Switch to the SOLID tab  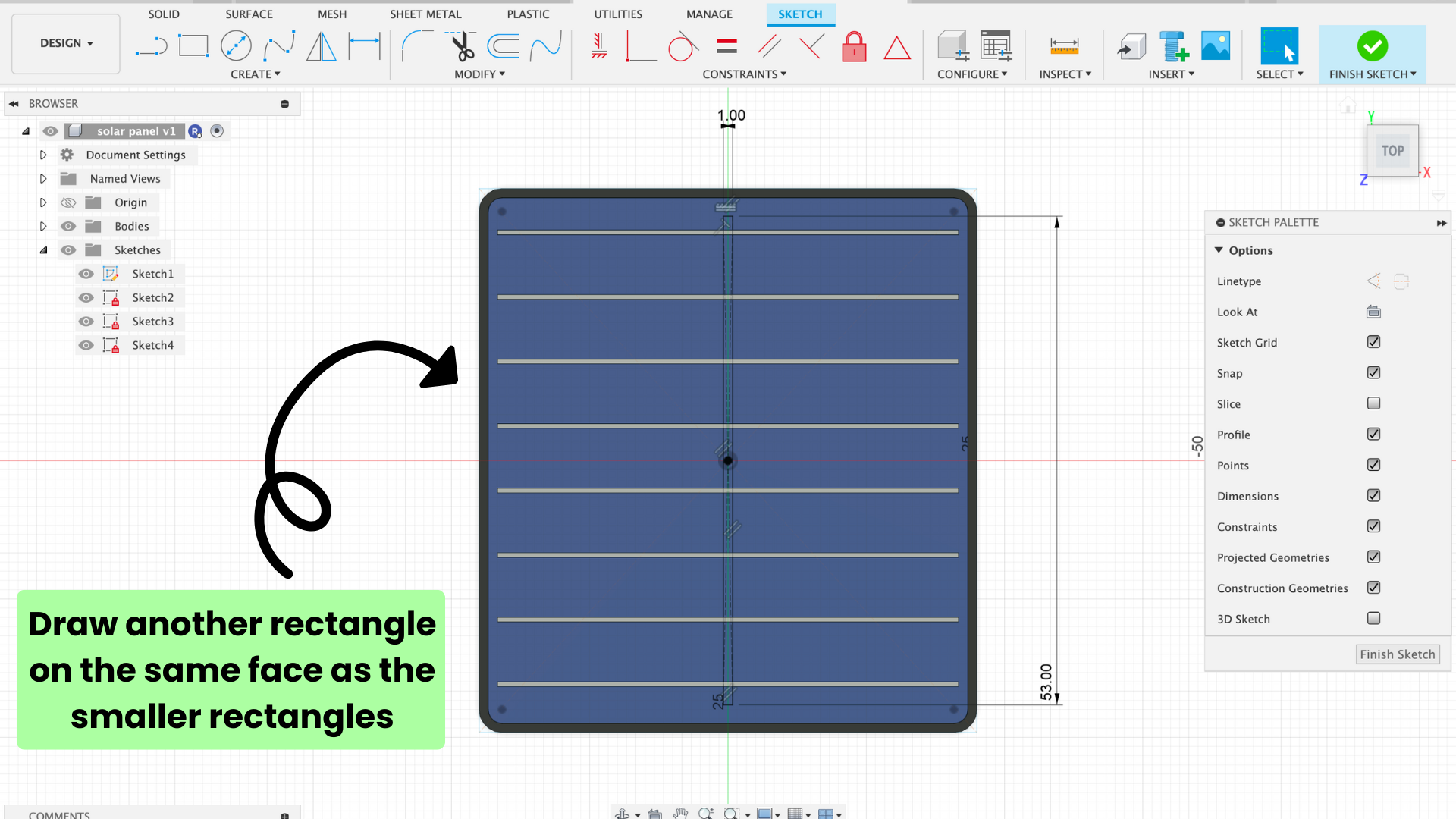tap(164, 14)
